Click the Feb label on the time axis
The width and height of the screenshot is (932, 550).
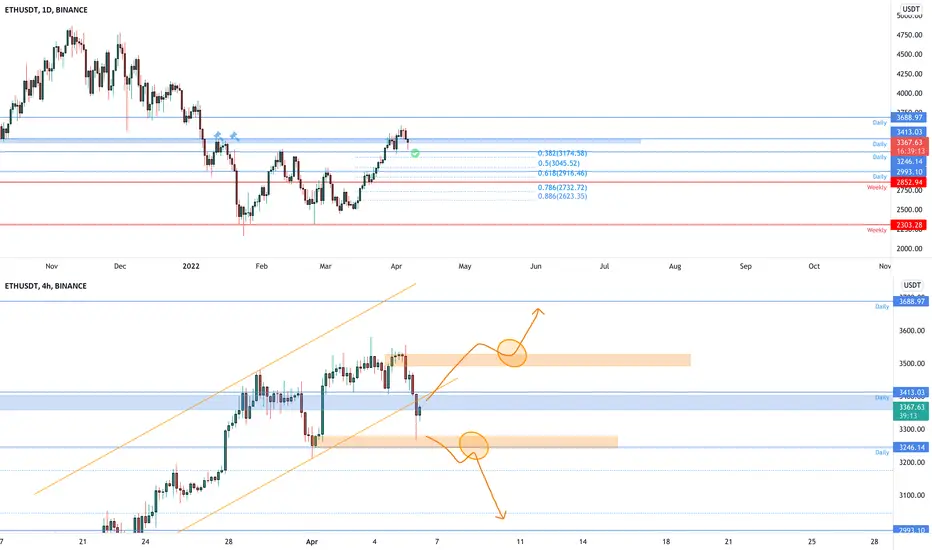(x=262, y=266)
